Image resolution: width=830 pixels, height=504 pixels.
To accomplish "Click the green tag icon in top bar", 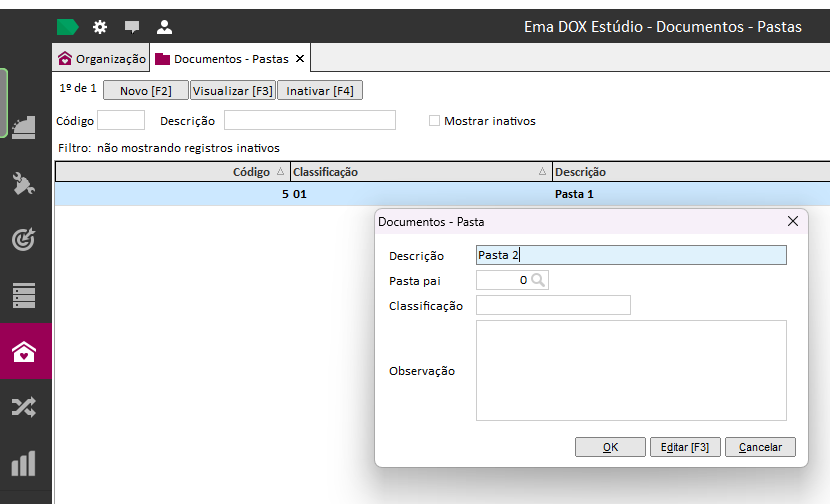I will (x=67, y=27).
